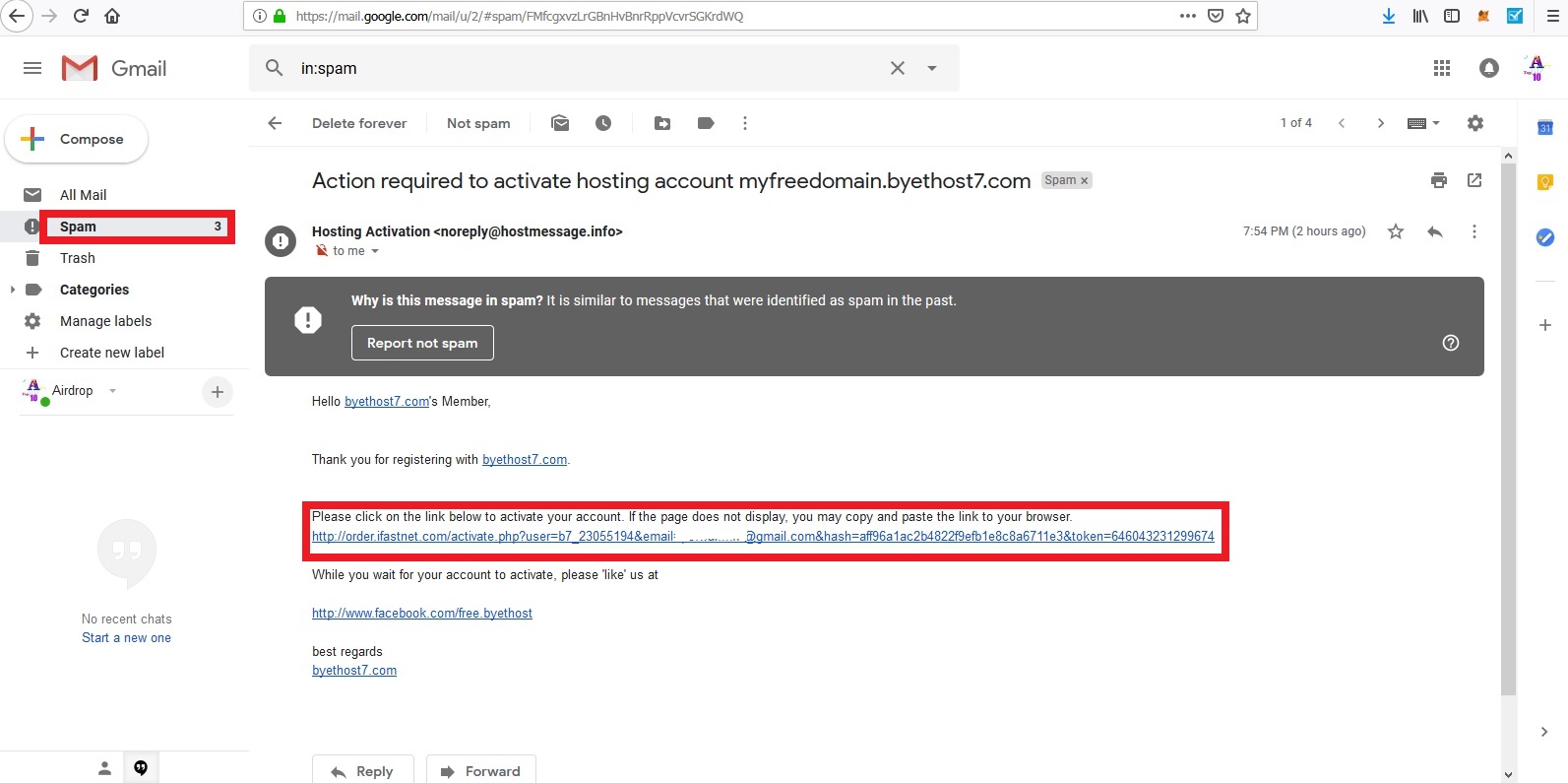Click the browser back arrow

(17, 16)
